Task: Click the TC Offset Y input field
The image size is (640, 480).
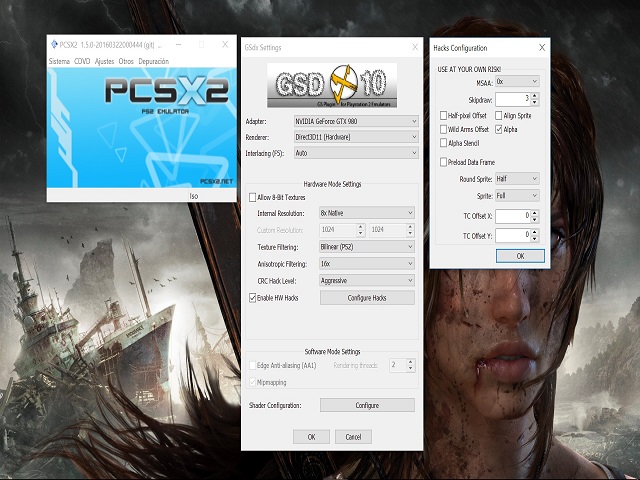Action: [x=513, y=236]
